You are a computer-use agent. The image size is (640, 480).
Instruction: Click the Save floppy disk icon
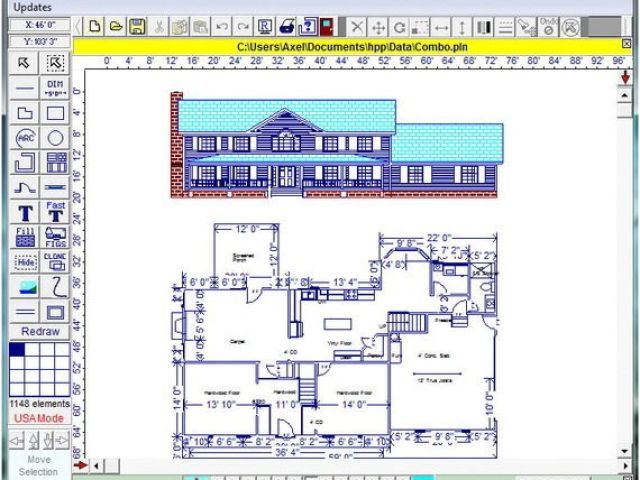point(137,26)
